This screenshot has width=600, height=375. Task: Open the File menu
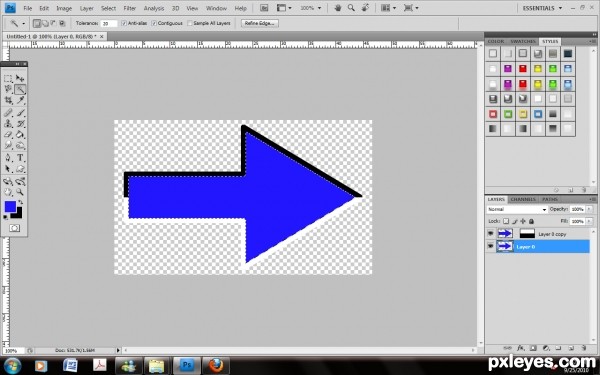pyautogui.click(x=28, y=8)
